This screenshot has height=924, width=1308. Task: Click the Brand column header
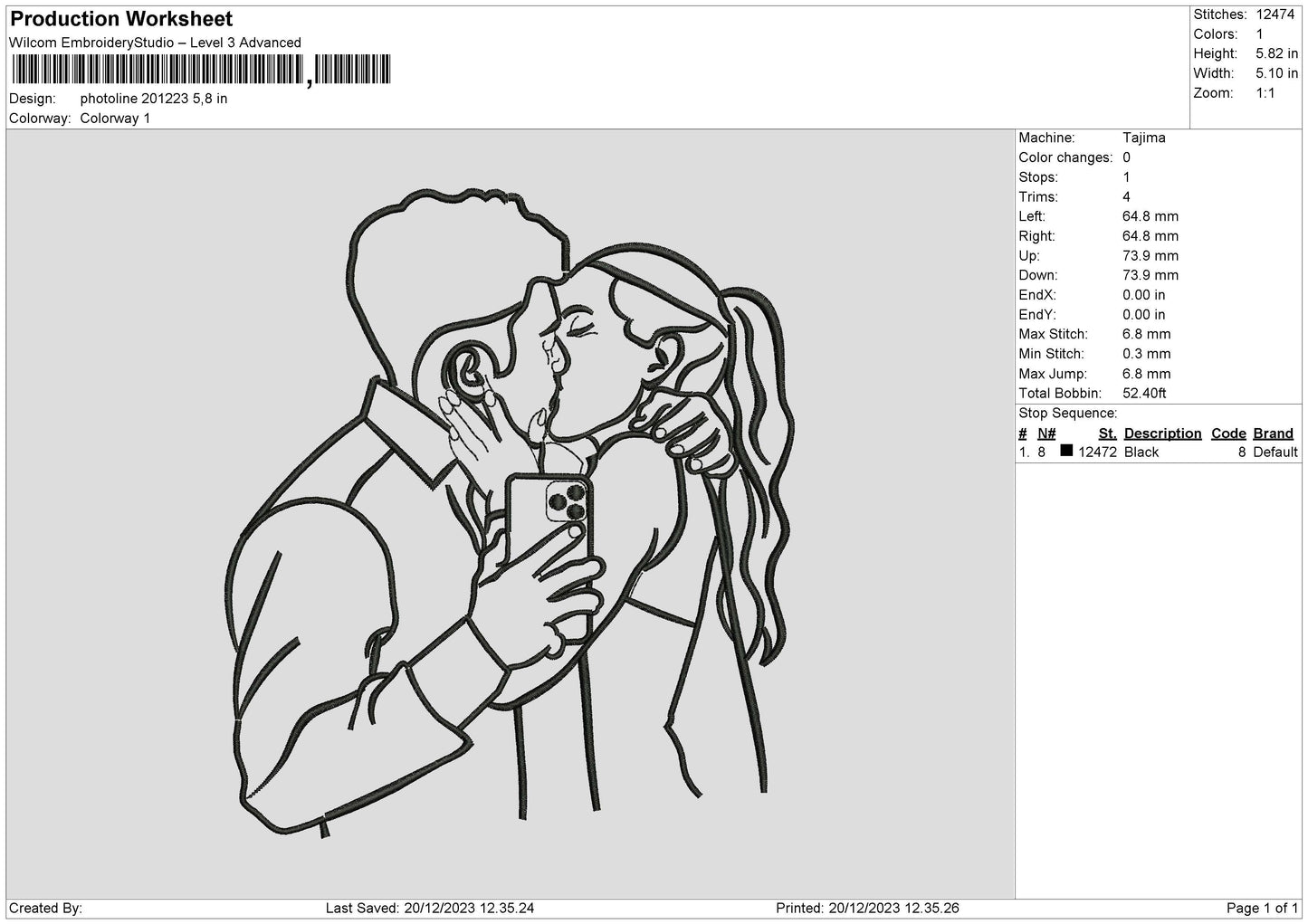(1273, 433)
